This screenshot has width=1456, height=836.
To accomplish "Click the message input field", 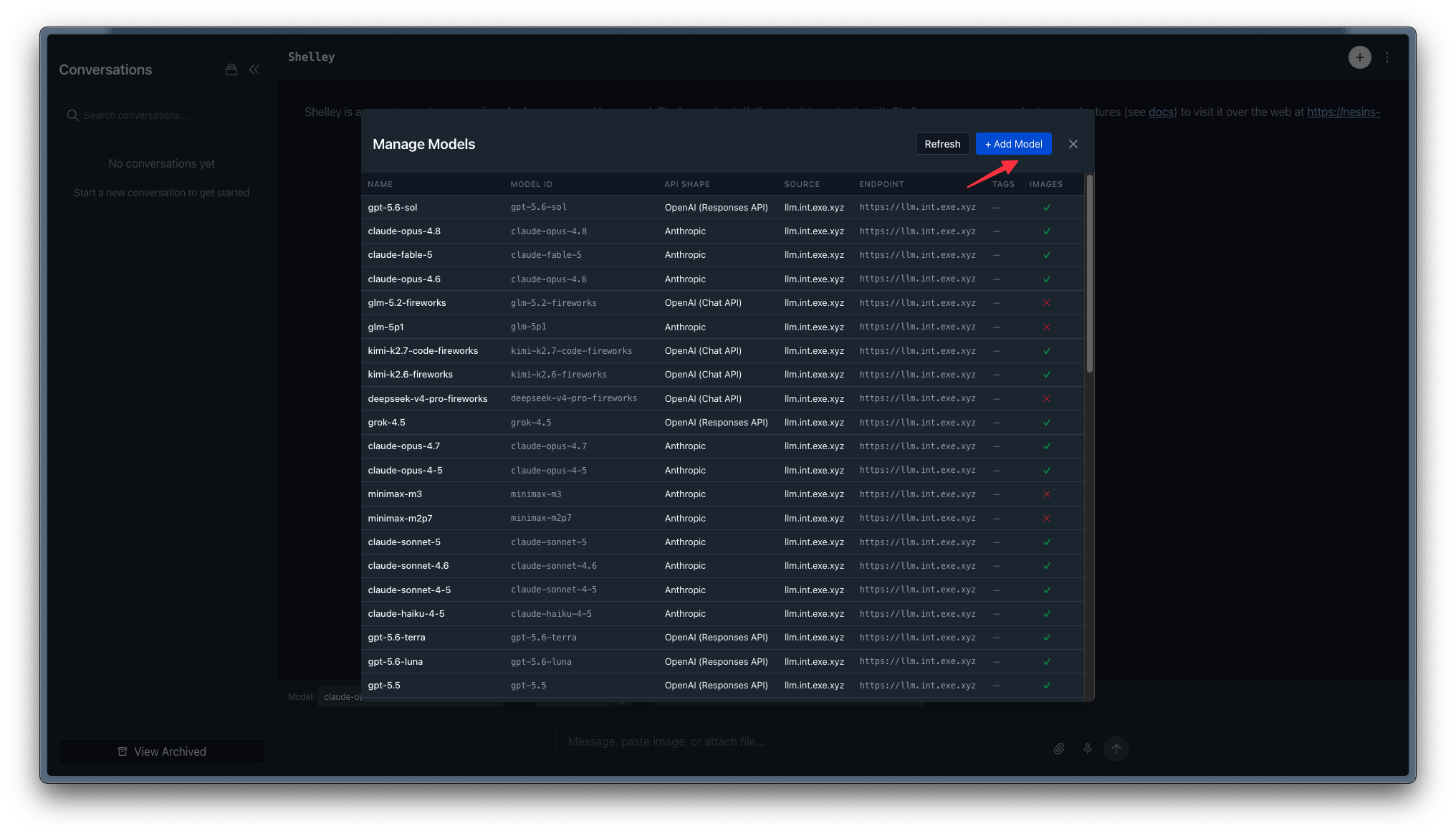I will [798, 742].
